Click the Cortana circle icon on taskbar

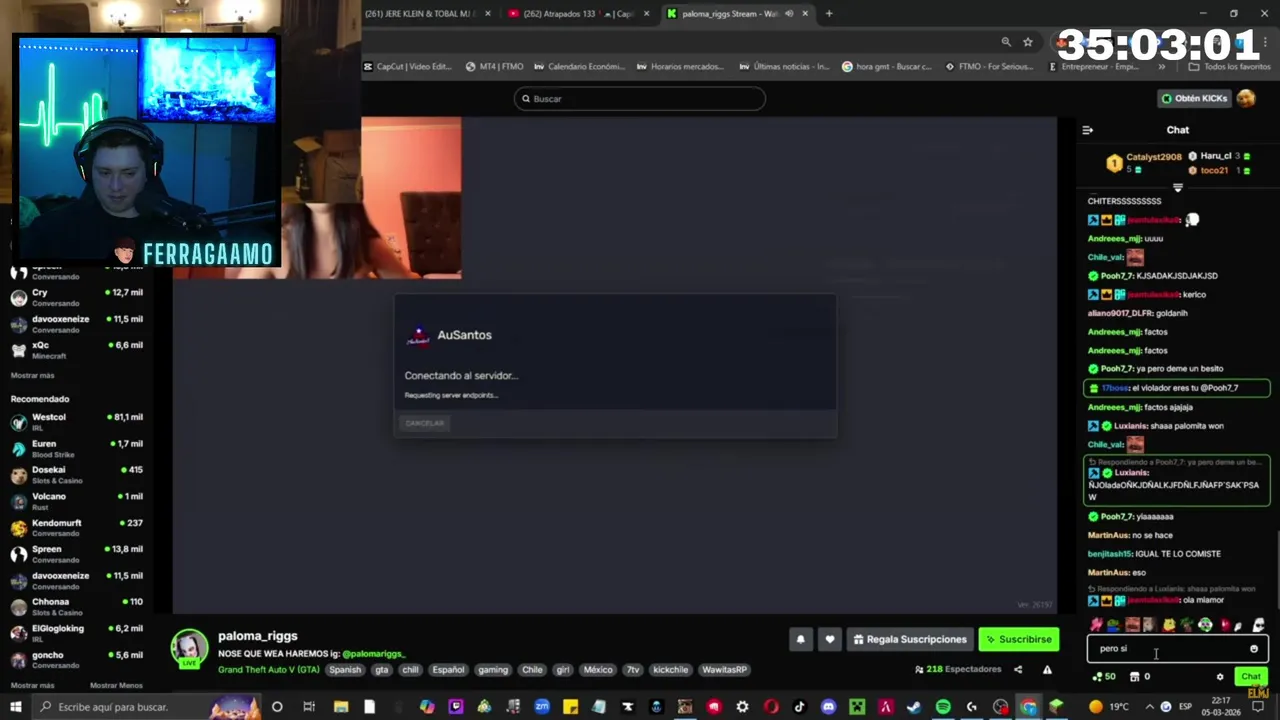click(x=277, y=707)
